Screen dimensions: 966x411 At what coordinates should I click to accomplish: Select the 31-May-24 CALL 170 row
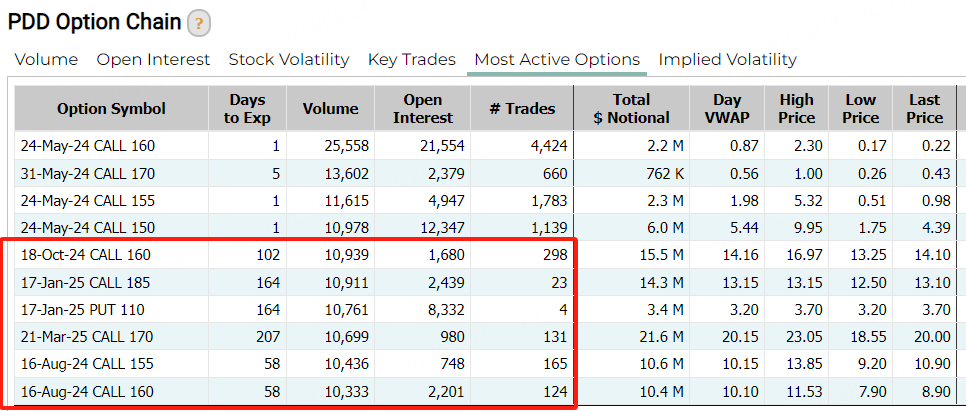click(x=485, y=174)
